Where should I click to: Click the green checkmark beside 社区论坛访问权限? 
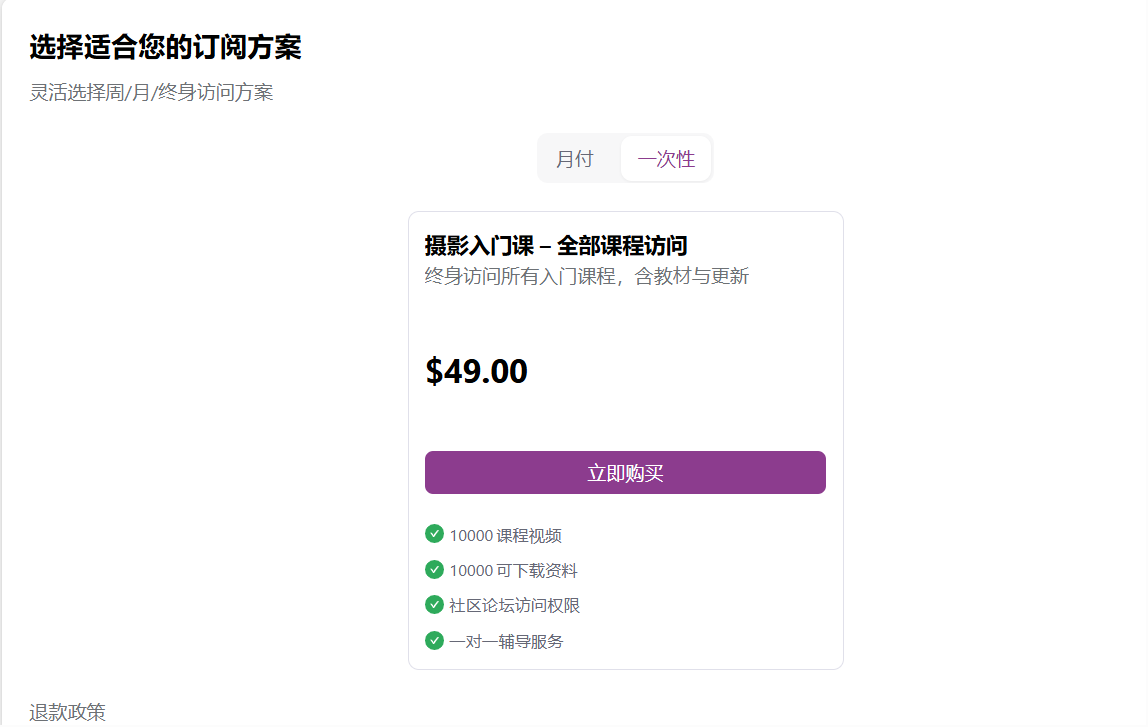[x=434, y=605]
